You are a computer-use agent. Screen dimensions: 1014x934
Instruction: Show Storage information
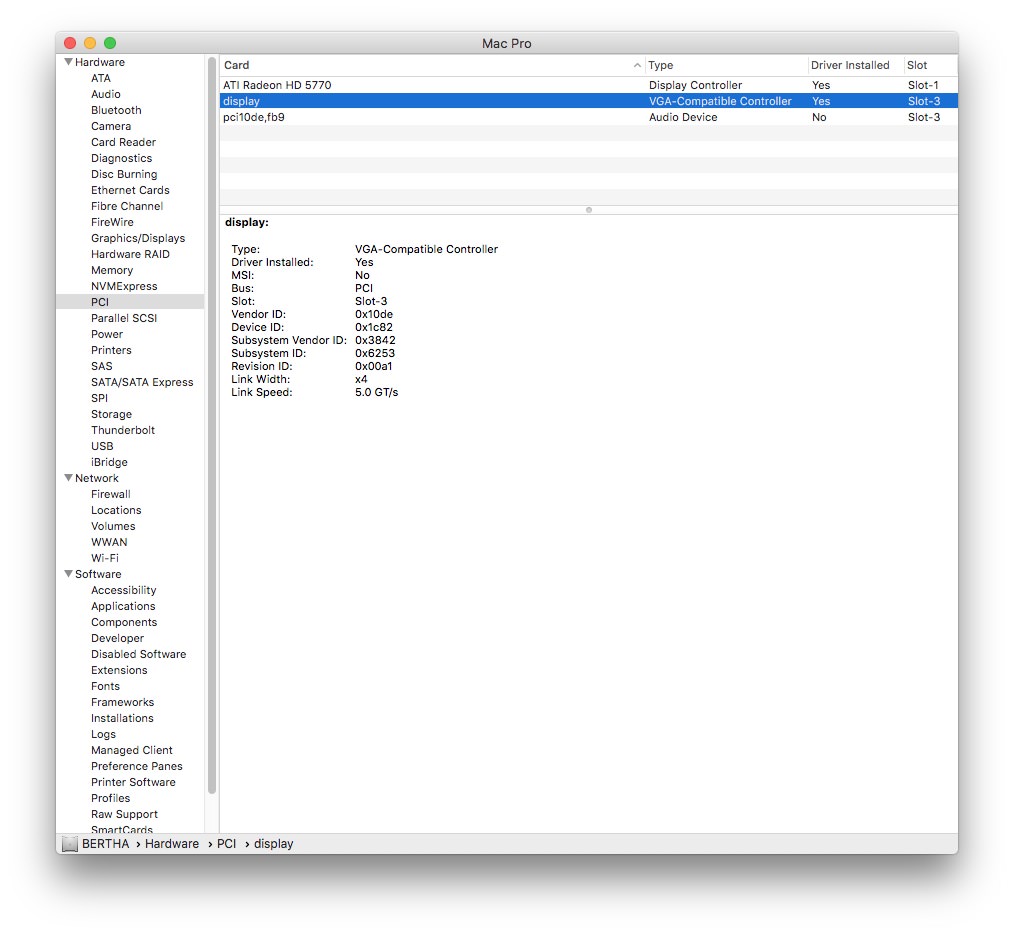pos(111,414)
